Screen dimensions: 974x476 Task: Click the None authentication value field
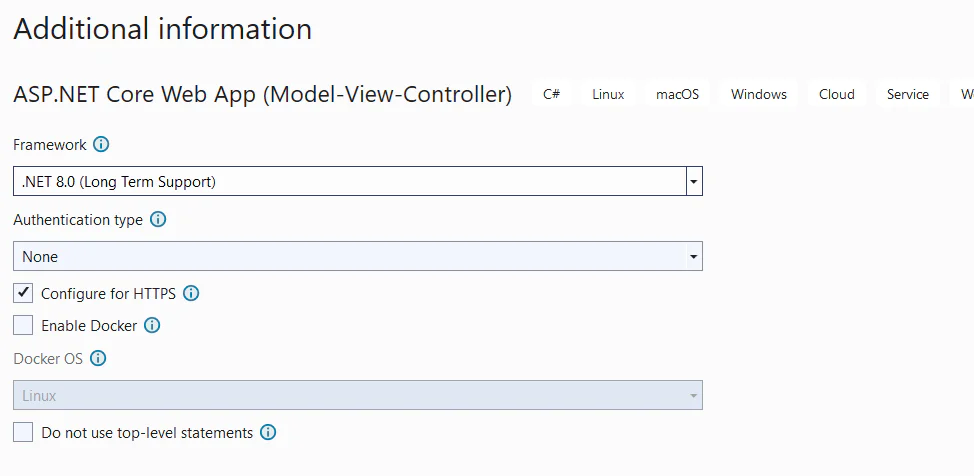point(350,256)
